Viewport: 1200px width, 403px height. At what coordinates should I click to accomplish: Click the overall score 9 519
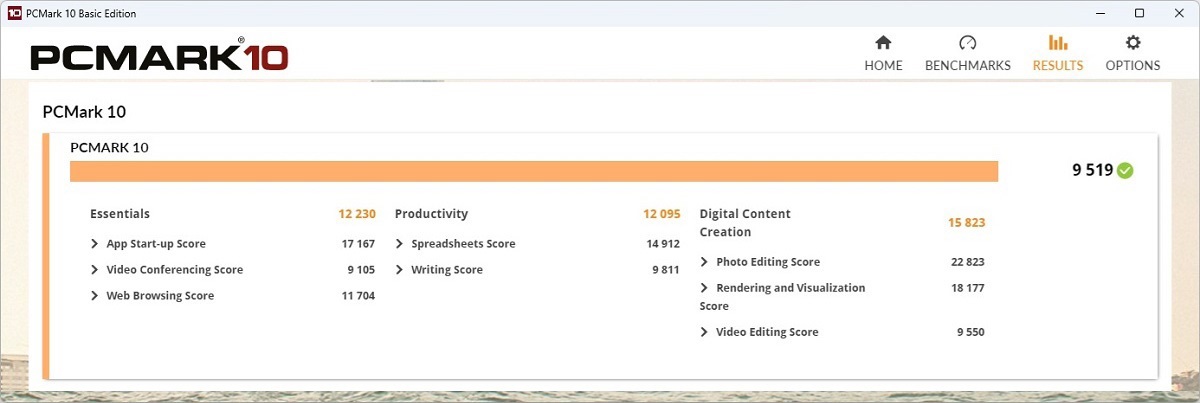tap(1092, 170)
